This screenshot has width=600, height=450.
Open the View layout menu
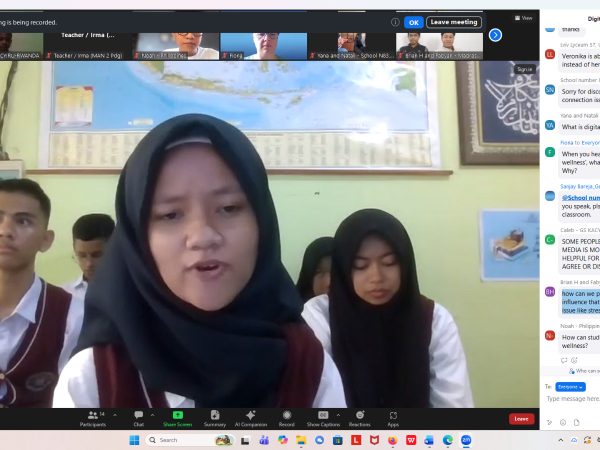point(524,18)
